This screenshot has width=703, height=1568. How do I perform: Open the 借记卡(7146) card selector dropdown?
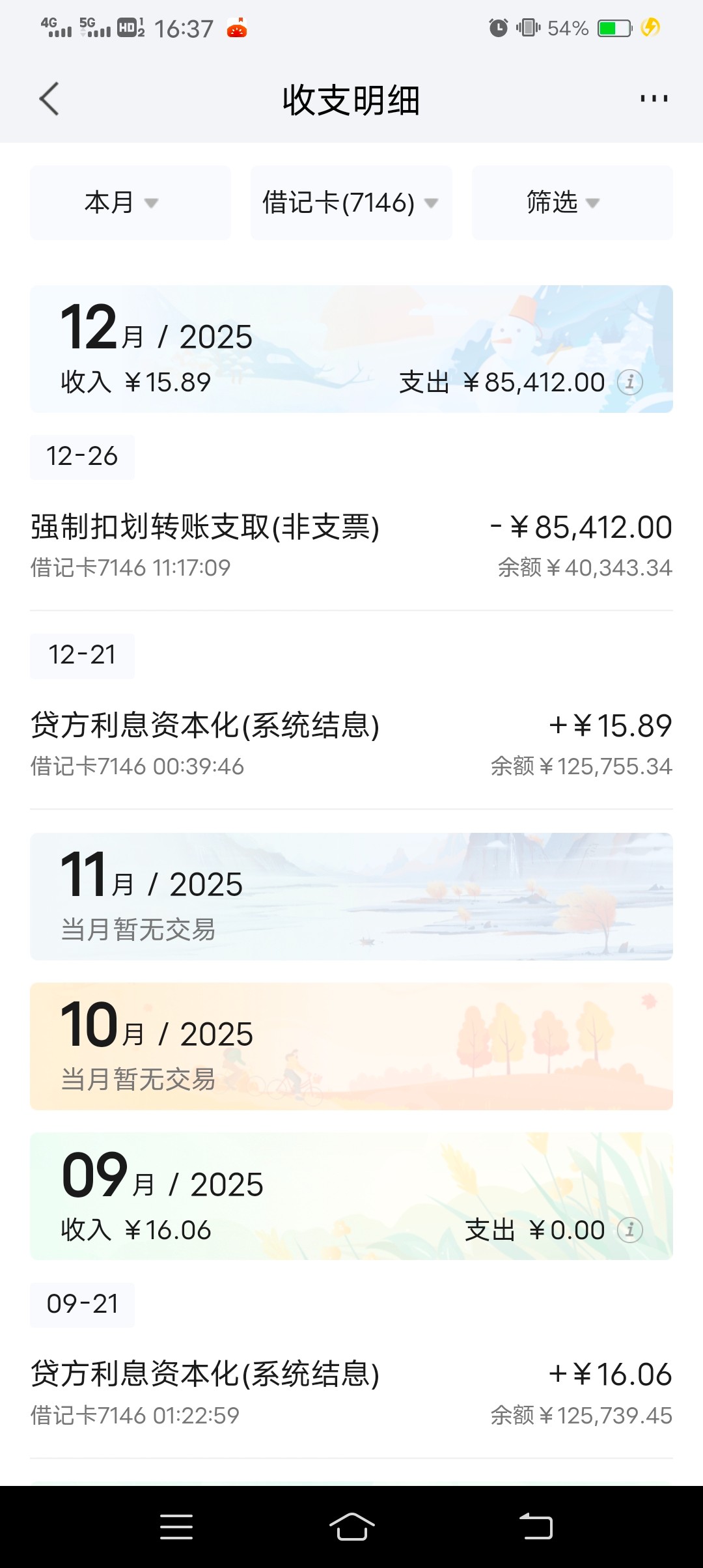[351, 203]
